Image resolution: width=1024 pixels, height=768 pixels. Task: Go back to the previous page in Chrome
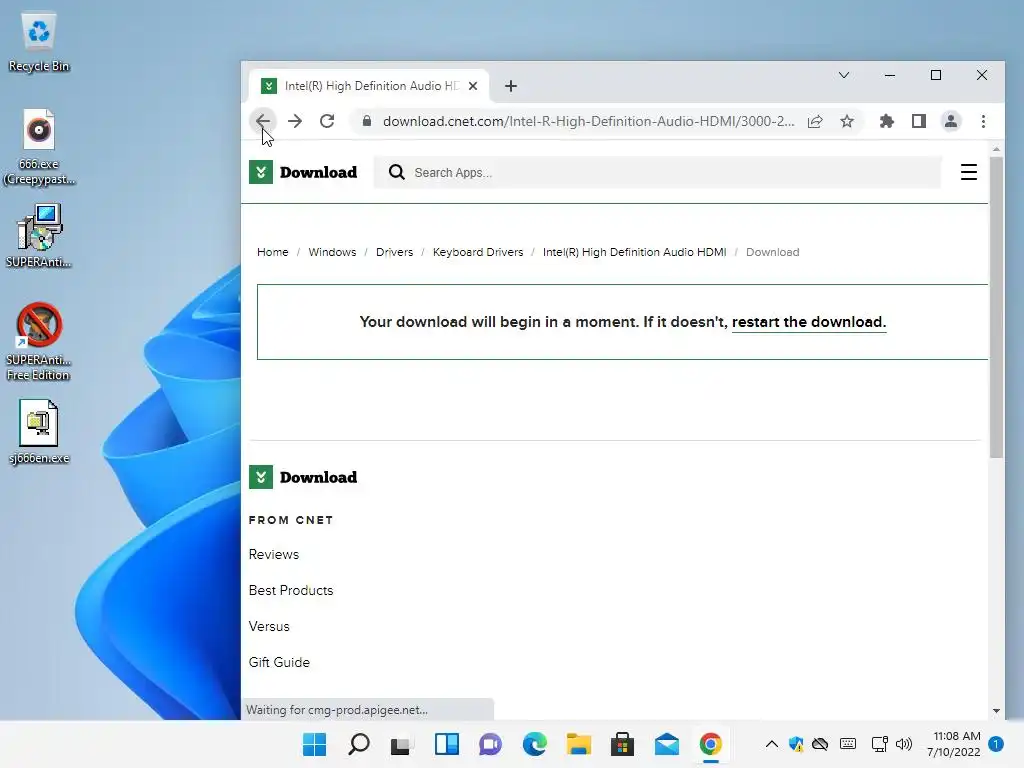(x=263, y=121)
